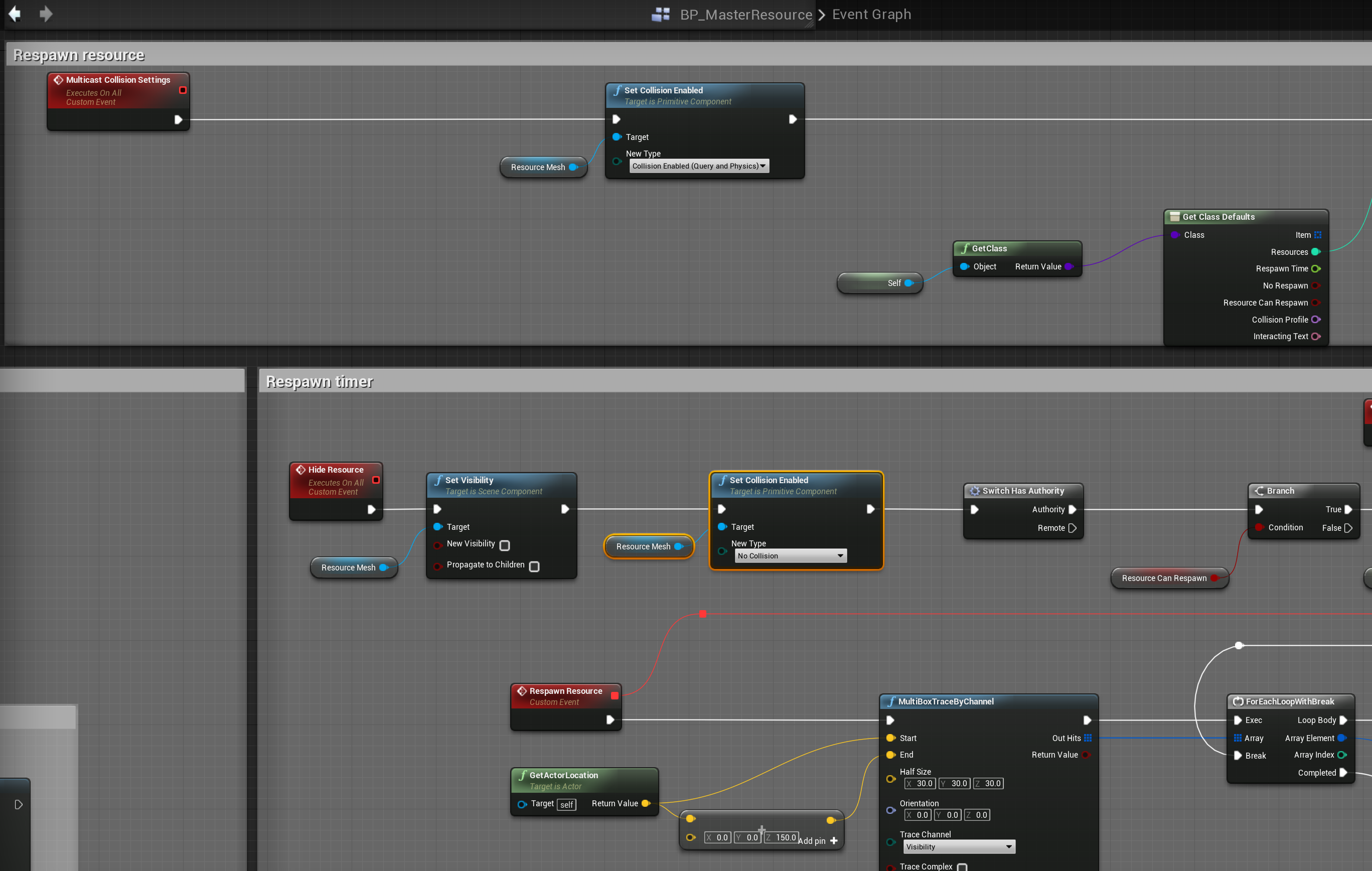Image resolution: width=1372 pixels, height=871 pixels.
Task: Click the forward navigation arrow
Action: point(46,14)
